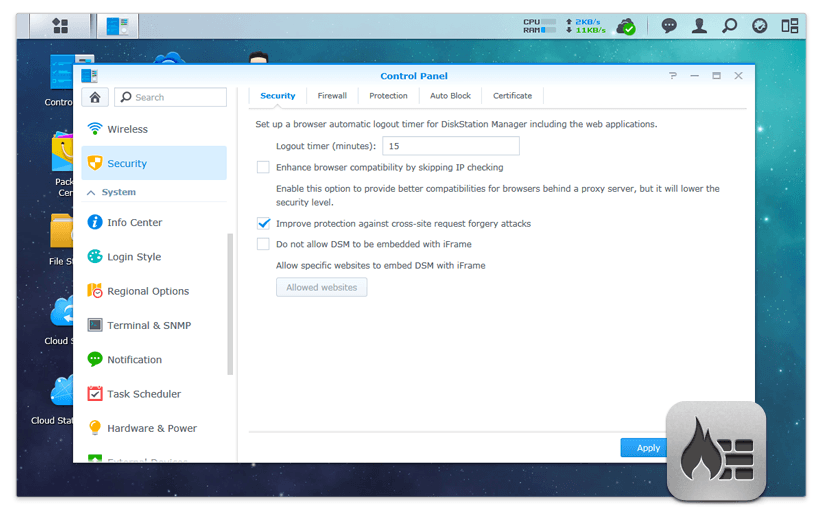Open the DSM Main Menu grid icon

[60, 25]
